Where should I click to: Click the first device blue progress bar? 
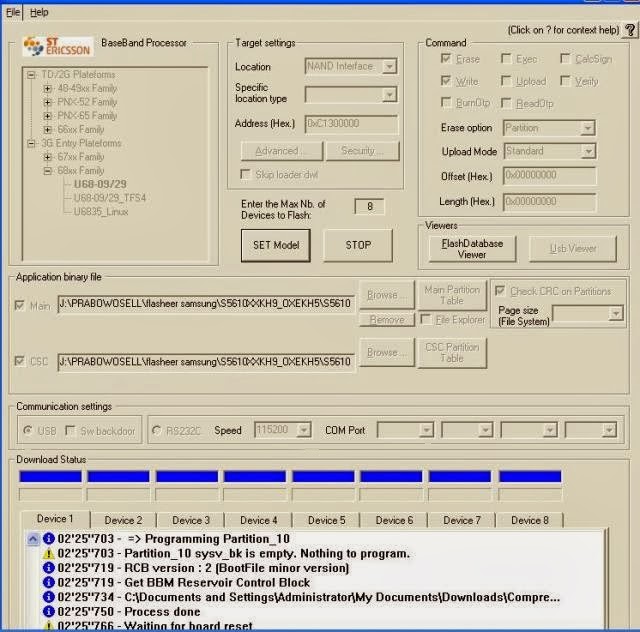(x=51, y=476)
